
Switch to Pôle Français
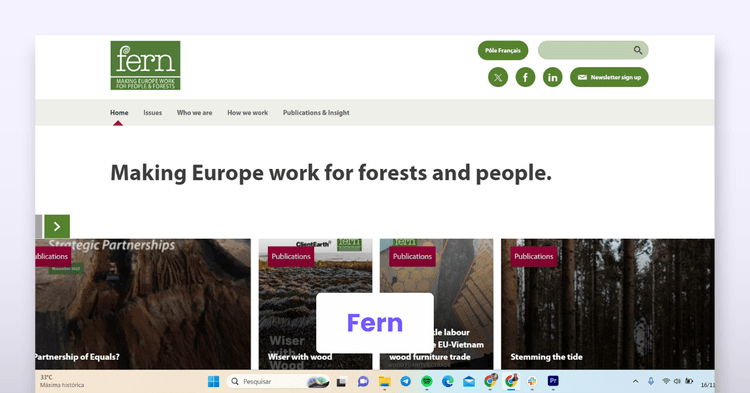pos(503,50)
